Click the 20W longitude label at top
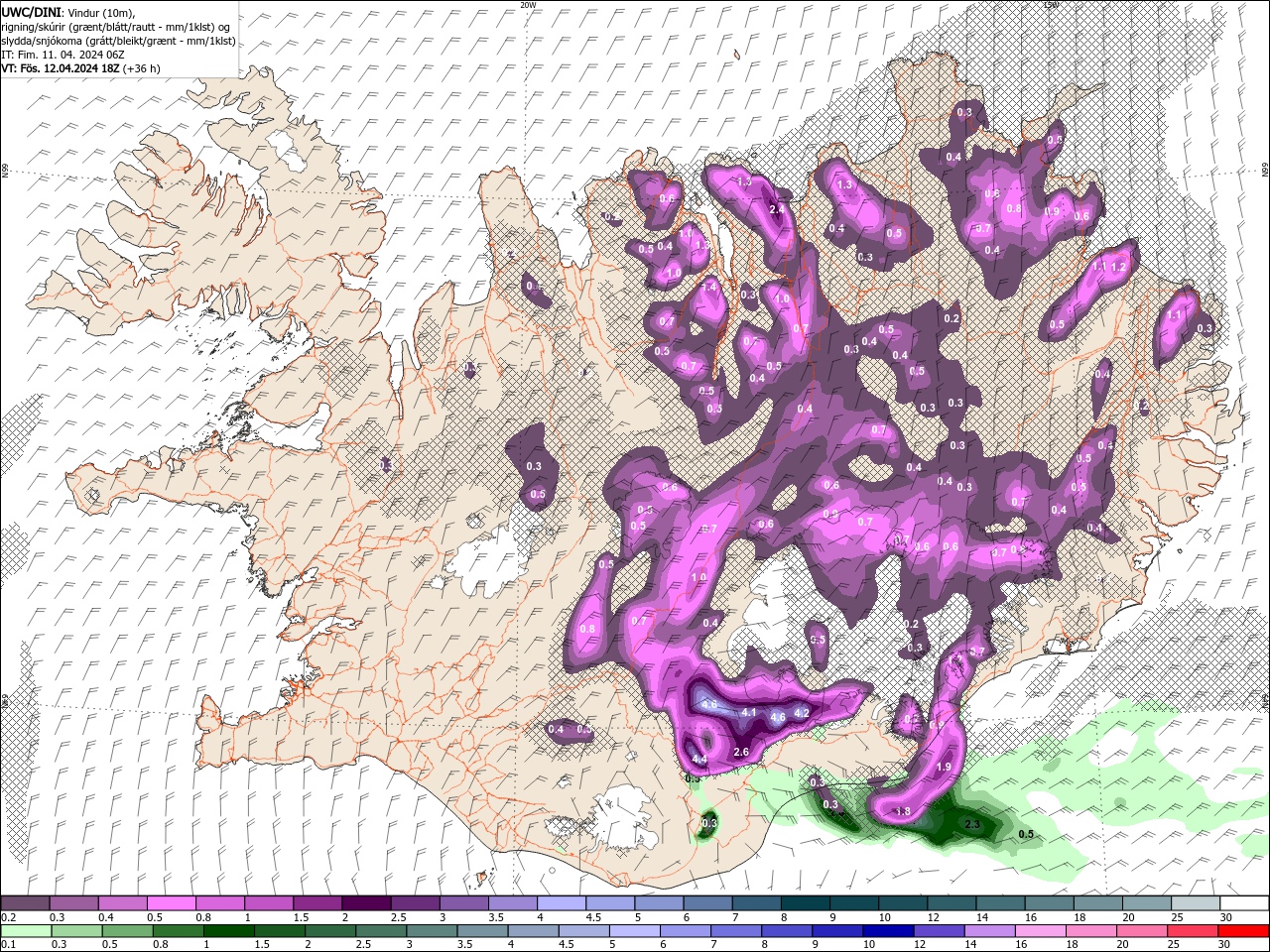 tap(528, 5)
